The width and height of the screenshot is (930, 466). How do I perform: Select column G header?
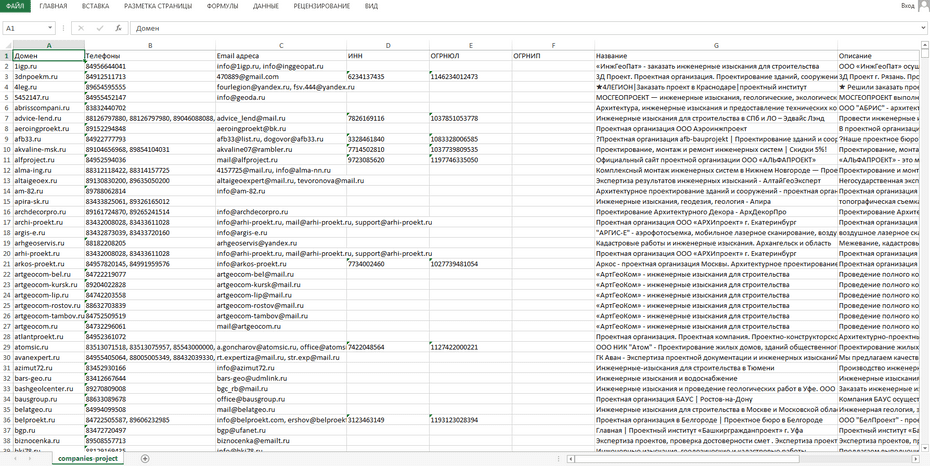(x=715, y=46)
